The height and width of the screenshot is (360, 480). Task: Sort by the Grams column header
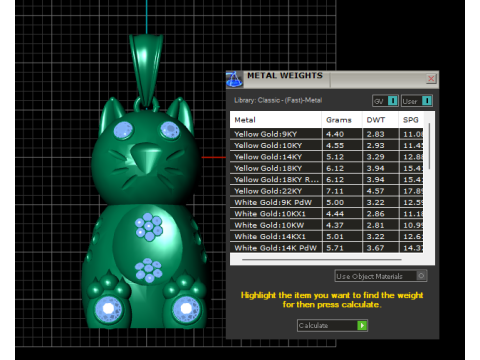pyautogui.click(x=342, y=120)
